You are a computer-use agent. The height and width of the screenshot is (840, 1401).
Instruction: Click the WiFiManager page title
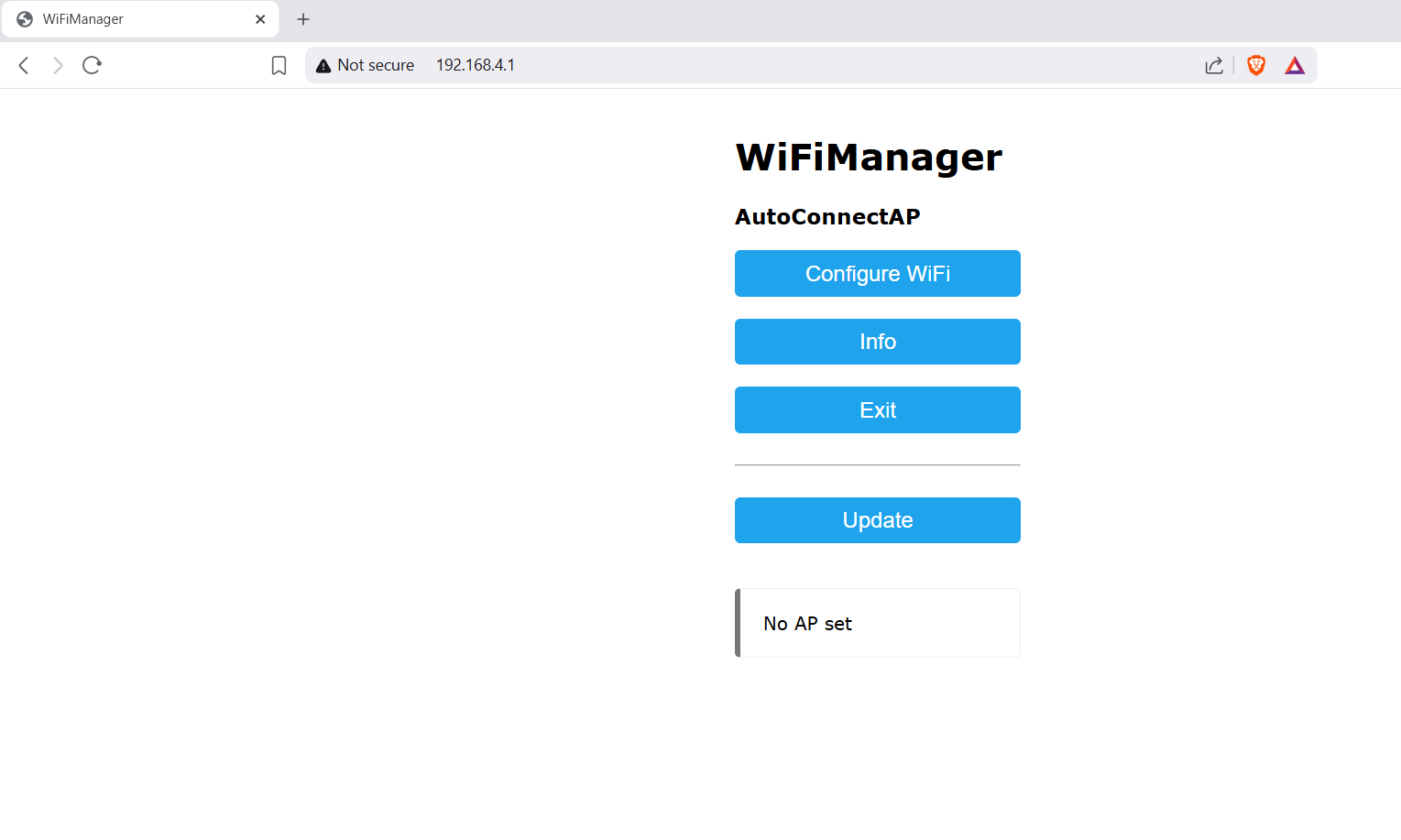[869, 158]
